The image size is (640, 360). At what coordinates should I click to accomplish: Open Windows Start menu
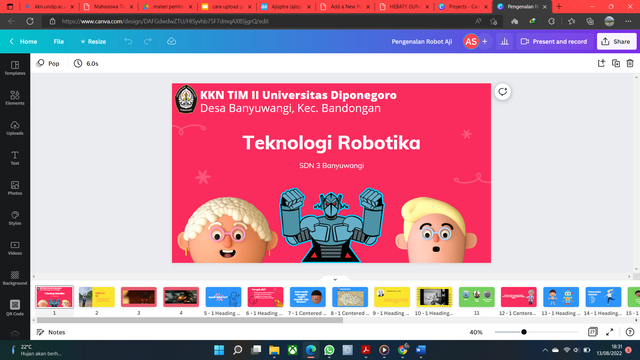click(x=219, y=350)
